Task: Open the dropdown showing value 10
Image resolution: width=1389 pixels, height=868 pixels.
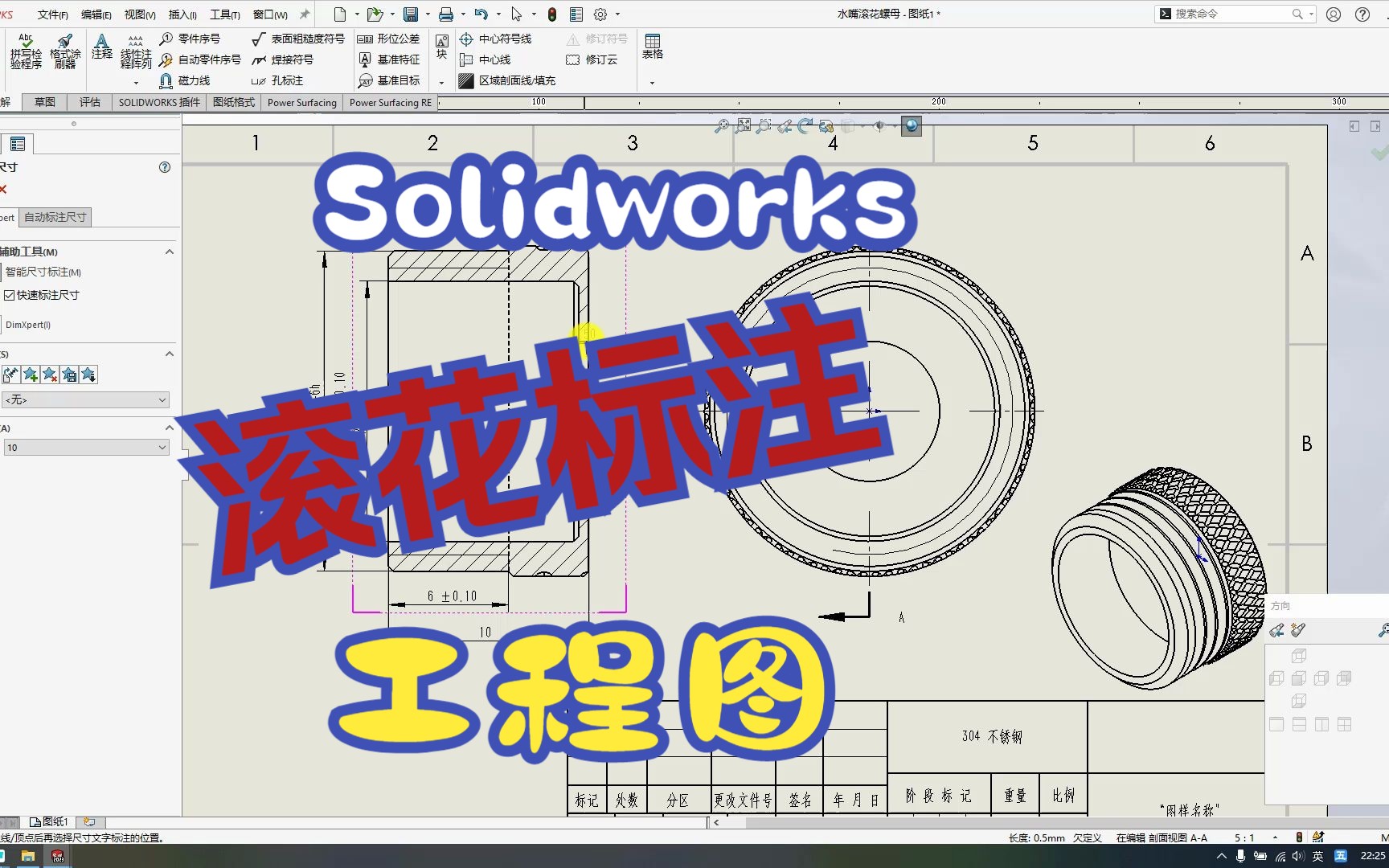Action: pos(86,448)
